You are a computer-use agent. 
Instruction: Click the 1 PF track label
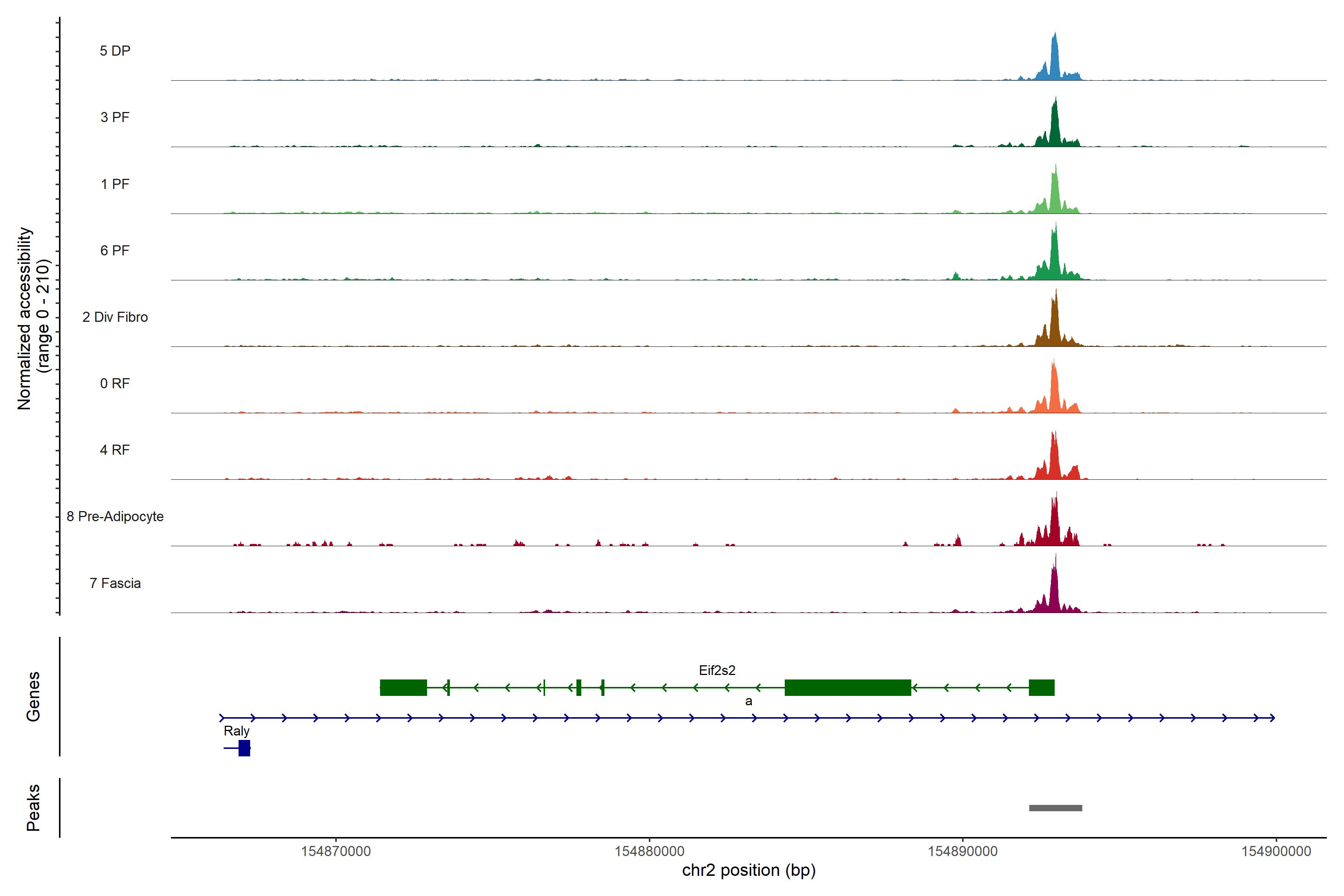click(x=115, y=184)
